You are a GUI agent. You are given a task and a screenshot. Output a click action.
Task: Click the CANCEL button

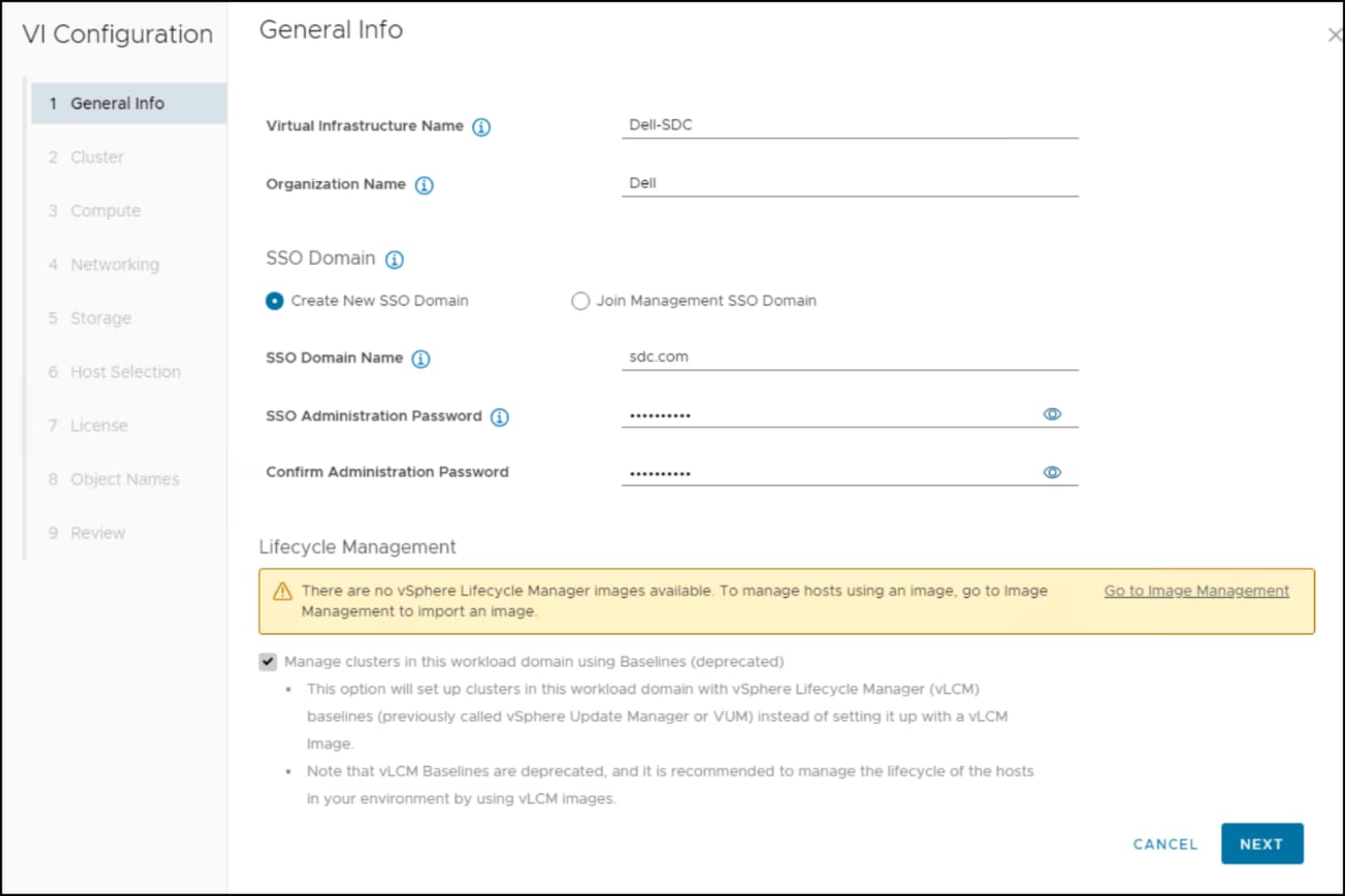point(1165,844)
